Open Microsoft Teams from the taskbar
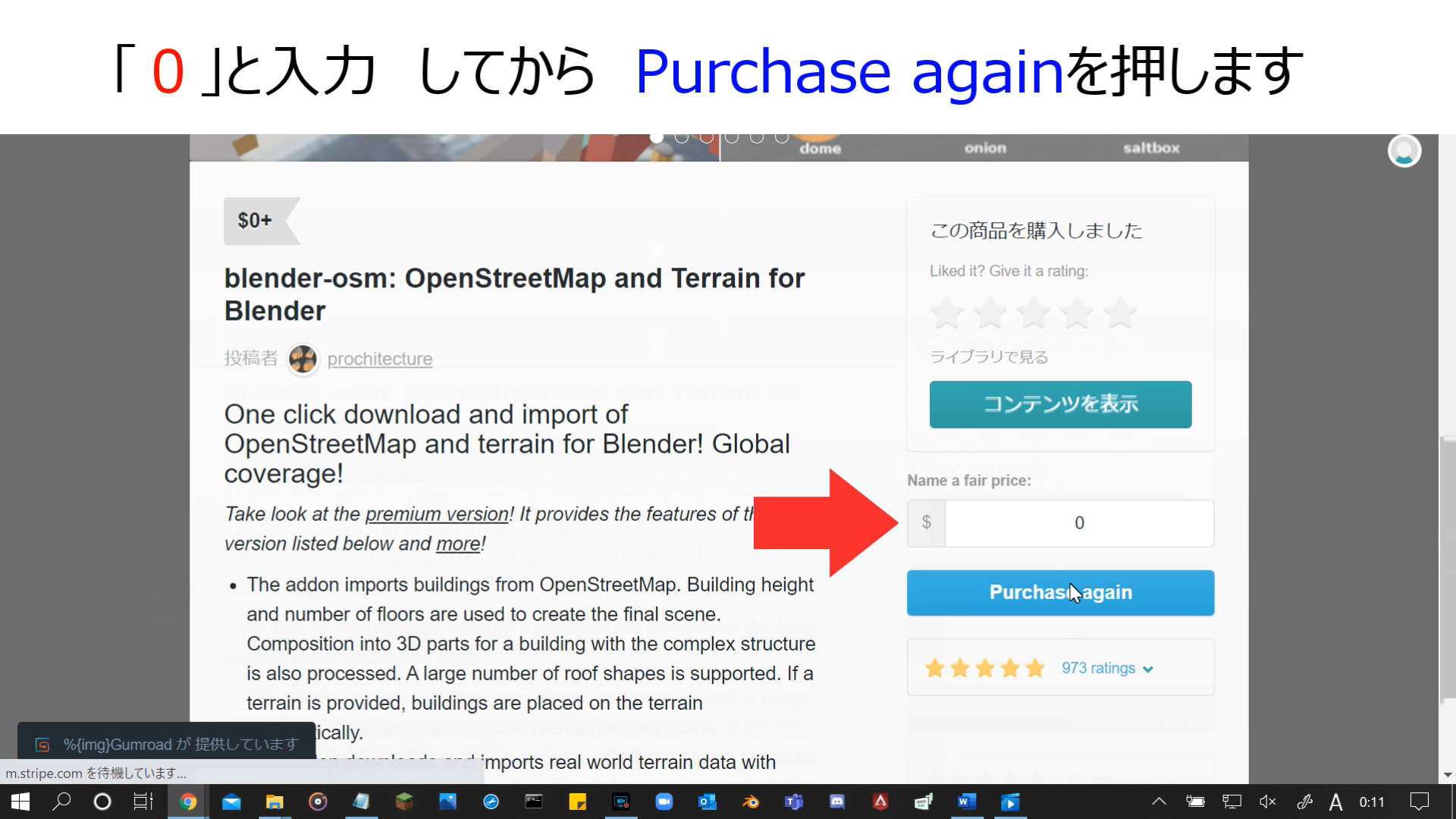This screenshot has width=1456, height=819. pyautogui.click(x=794, y=802)
